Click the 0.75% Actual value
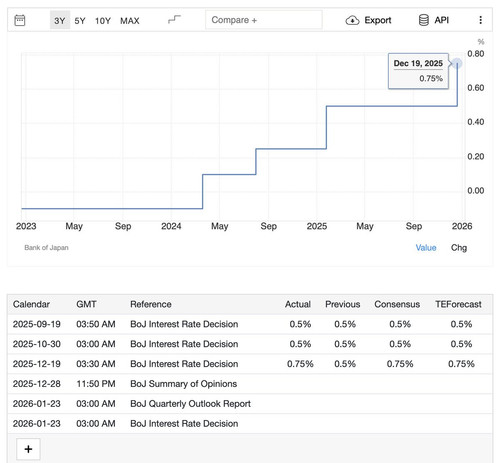The height and width of the screenshot is (463, 500). coord(300,364)
